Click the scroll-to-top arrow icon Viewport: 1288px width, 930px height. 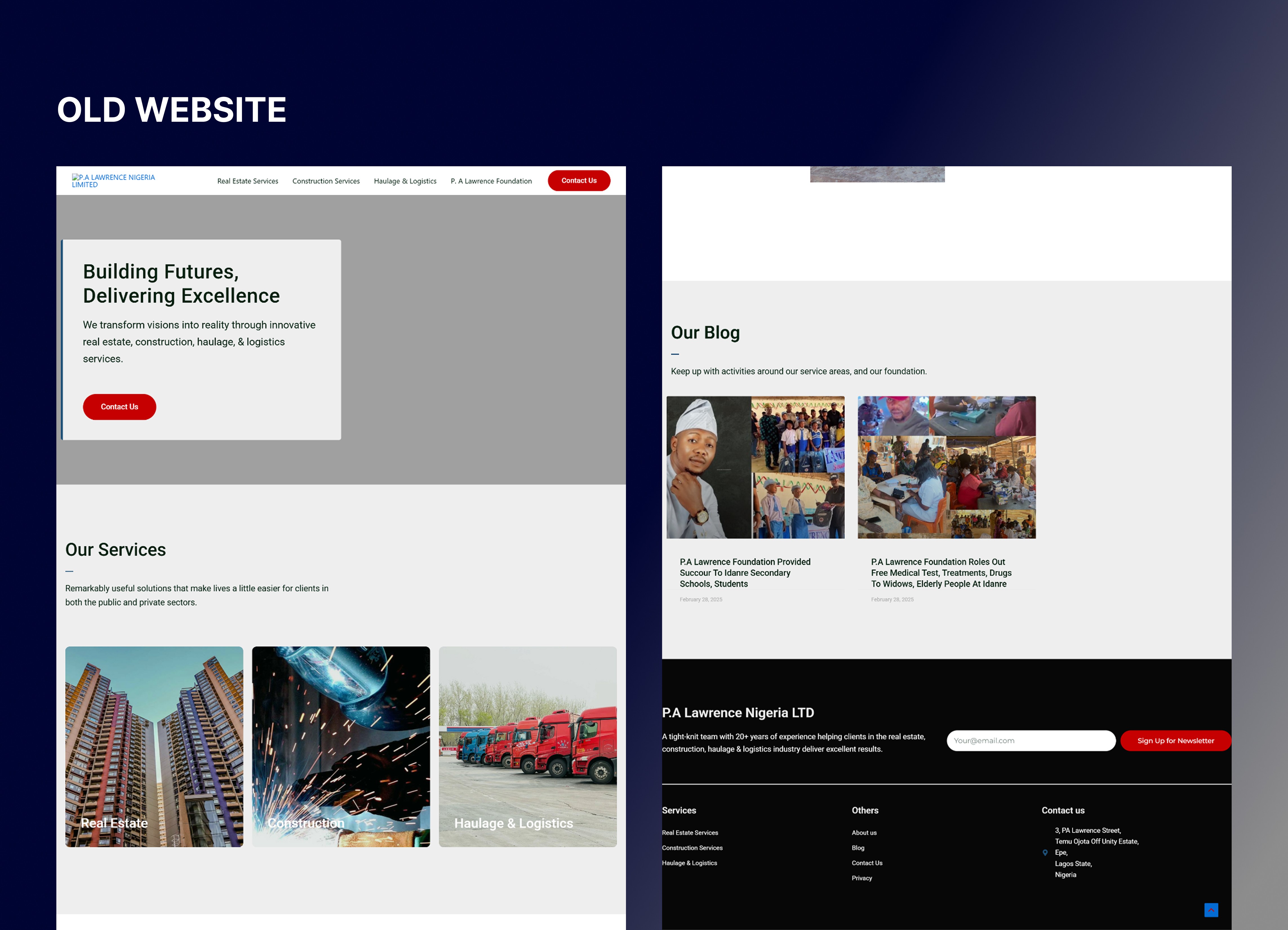[x=1211, y=910]
